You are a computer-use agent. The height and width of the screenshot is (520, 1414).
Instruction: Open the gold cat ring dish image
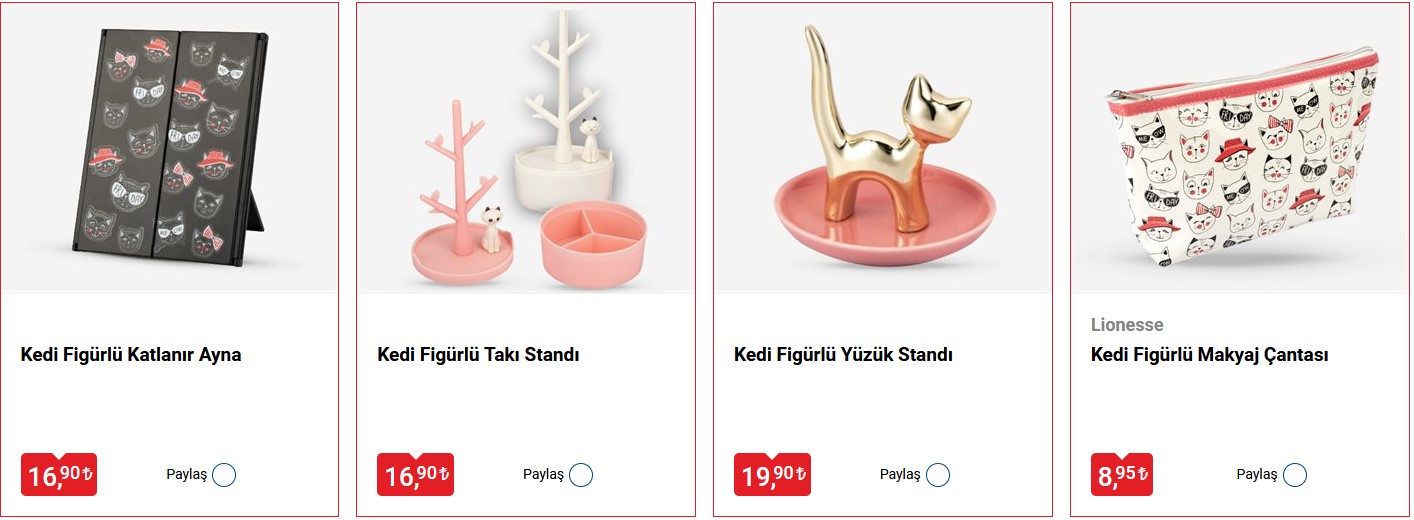[x=883, y=148]
